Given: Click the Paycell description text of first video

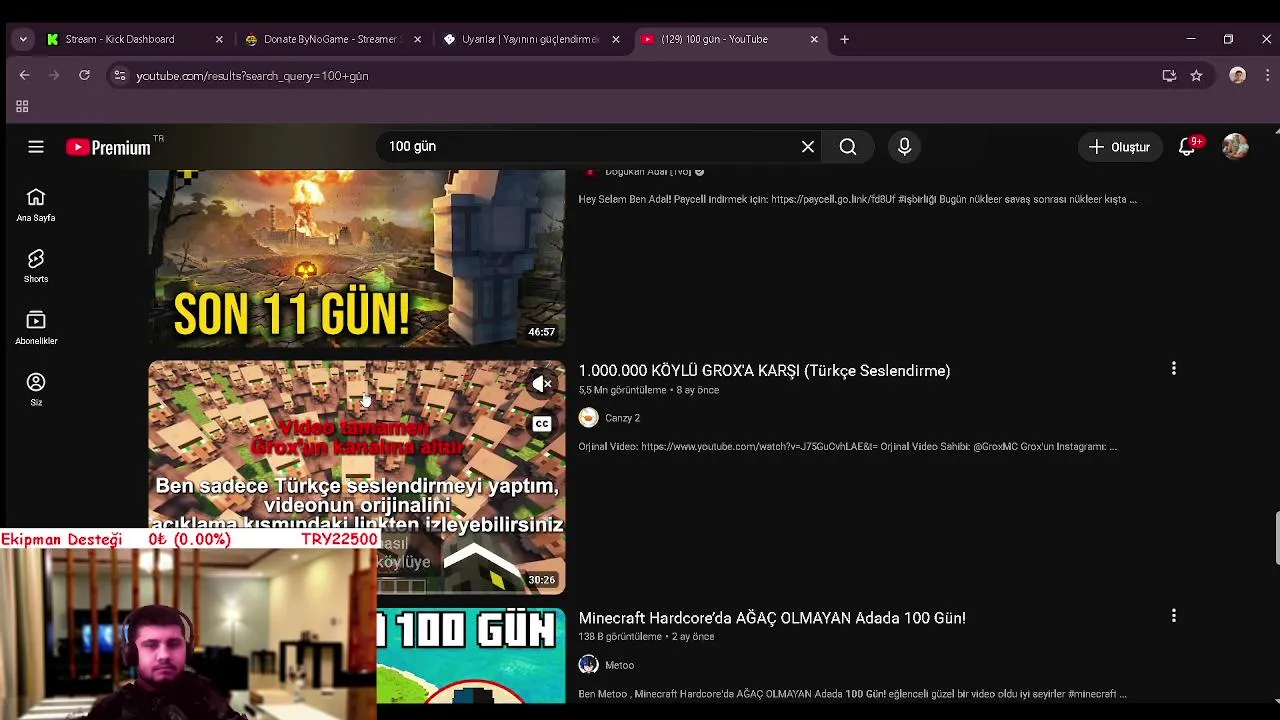Looking at the screenshot, I should click(x=857, y=199).
